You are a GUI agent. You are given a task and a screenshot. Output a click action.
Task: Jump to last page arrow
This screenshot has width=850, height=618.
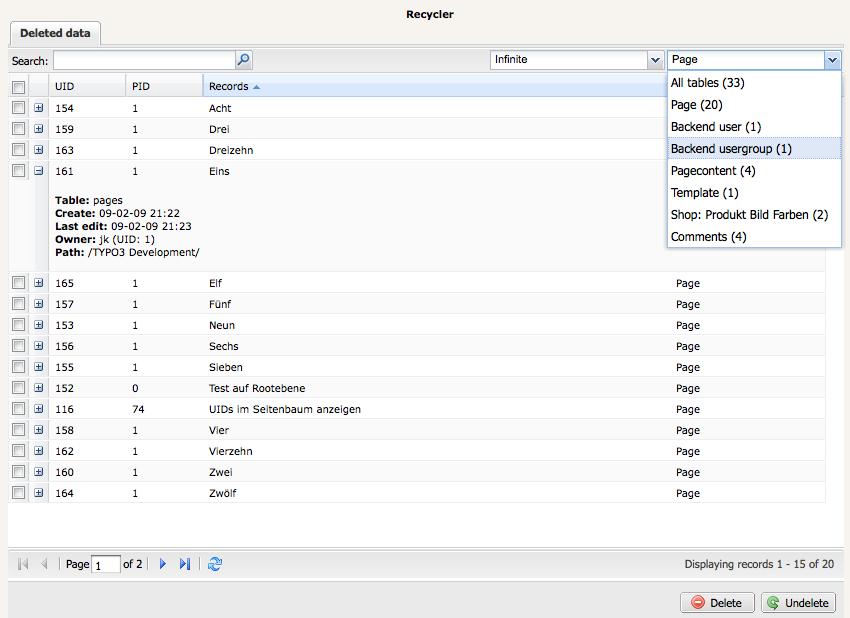(x=185, y=565)
